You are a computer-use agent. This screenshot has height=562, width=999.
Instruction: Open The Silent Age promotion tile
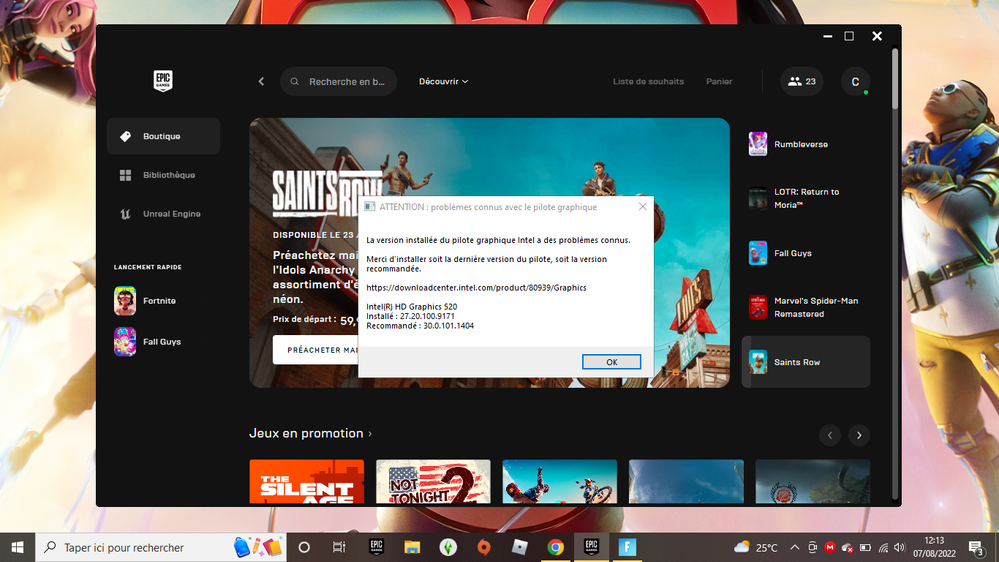click(x=306, y=482)
